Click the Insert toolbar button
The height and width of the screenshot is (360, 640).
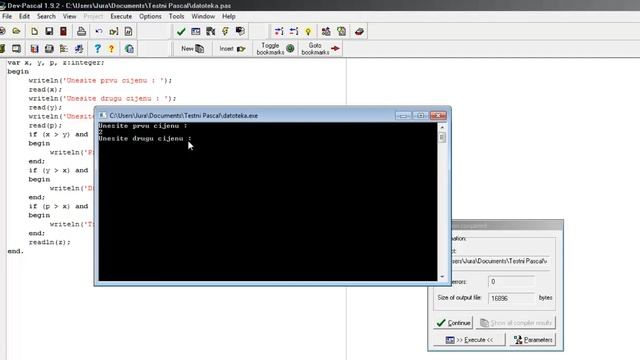pos(232,49)
